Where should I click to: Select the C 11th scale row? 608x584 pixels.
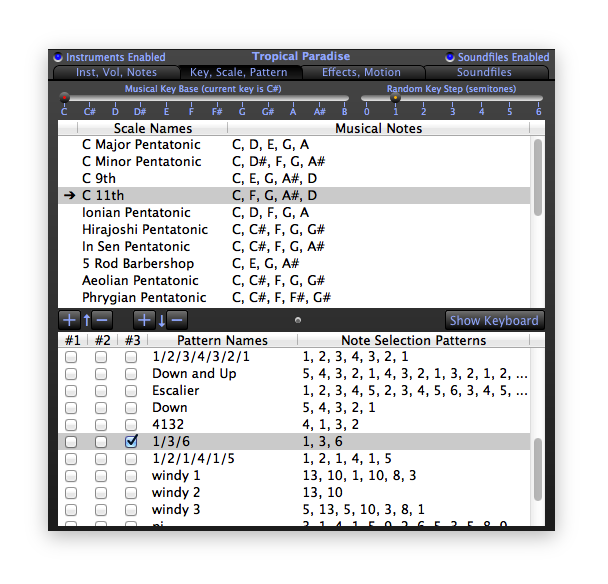(294, 195)
